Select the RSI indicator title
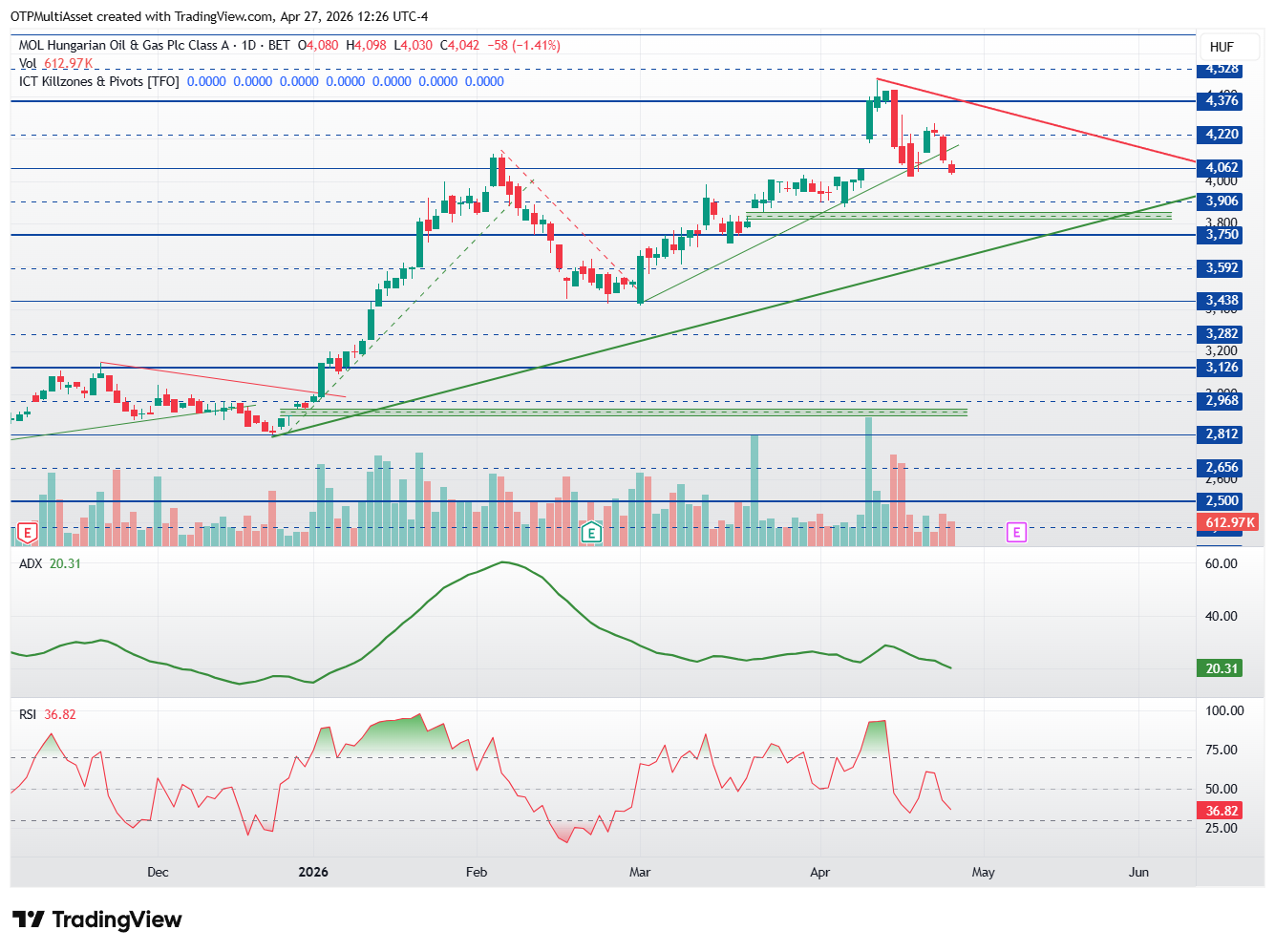 (28, 714)
